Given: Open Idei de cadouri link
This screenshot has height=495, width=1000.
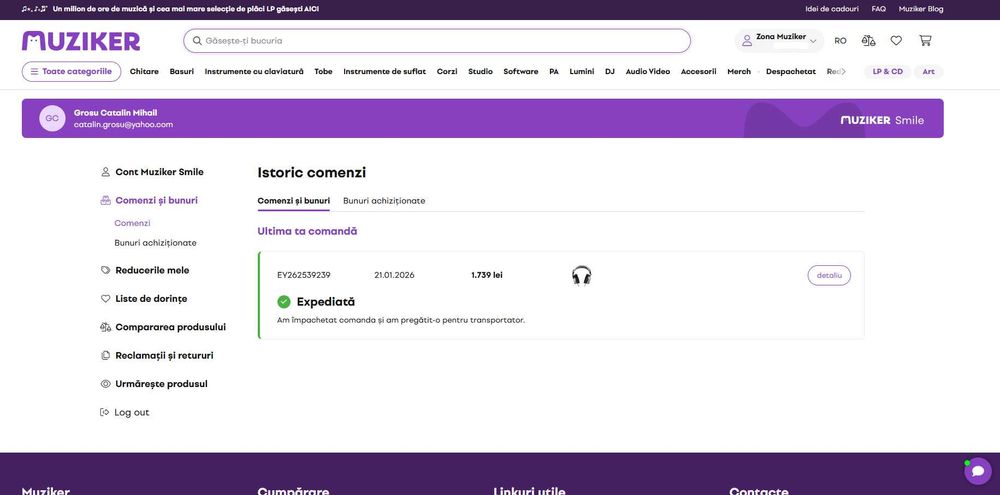Looking at the screenshot, I should pos(832,9).
